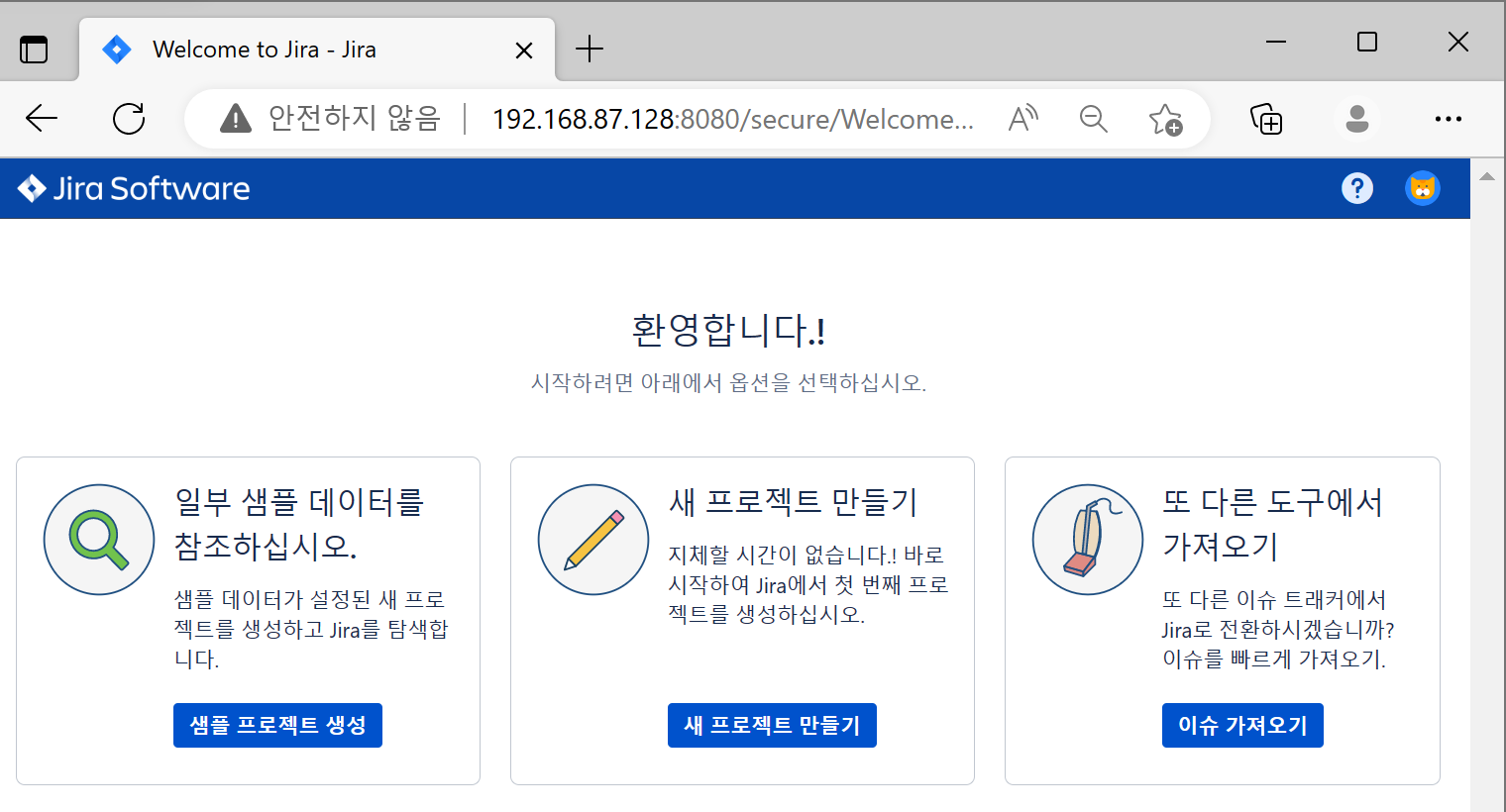Click the 일부 샘플 데이터를 참조하십시오 heading

[299, 524]
